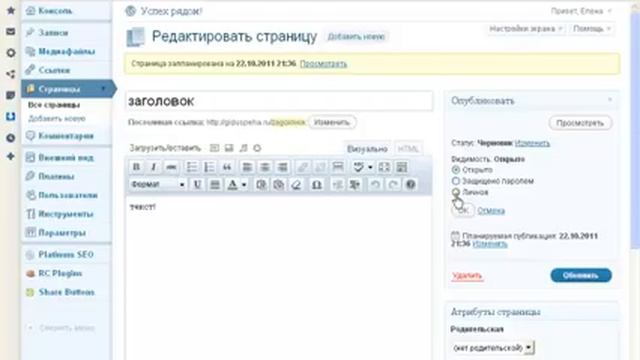This screenshot has height=360, width=640.
Task: Click the blue Обновить button
Action: 581,276
